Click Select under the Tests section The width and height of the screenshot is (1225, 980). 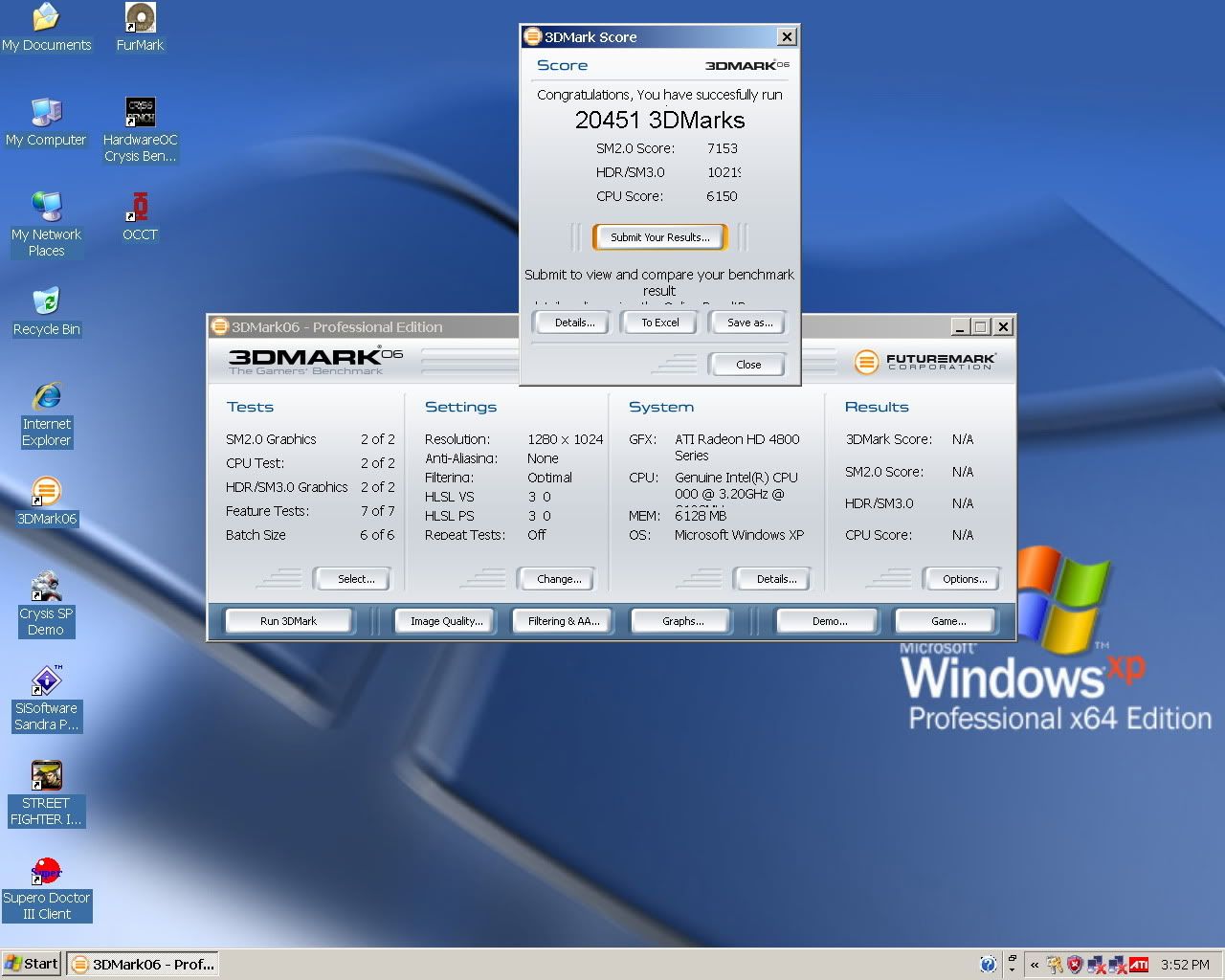point(356,579)
